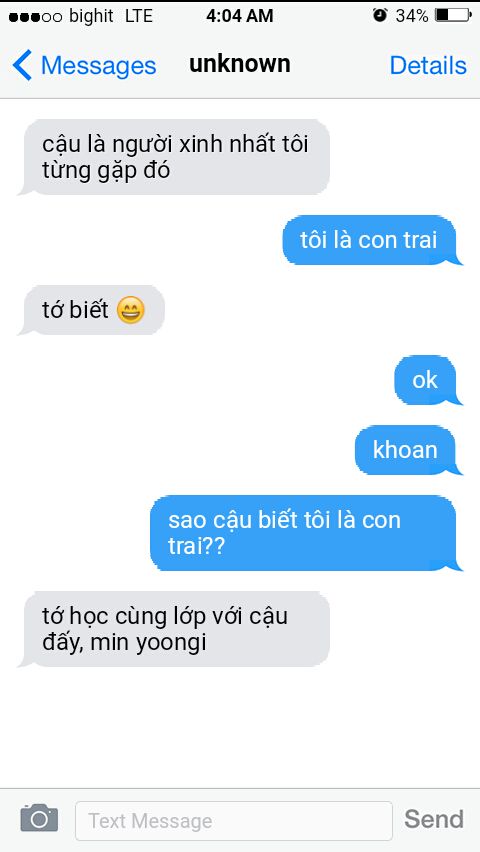Screen dimensions: 480x852
Task: Tap the 'tớ học cùng lớp' gray message
Action: tap(174, 629)
